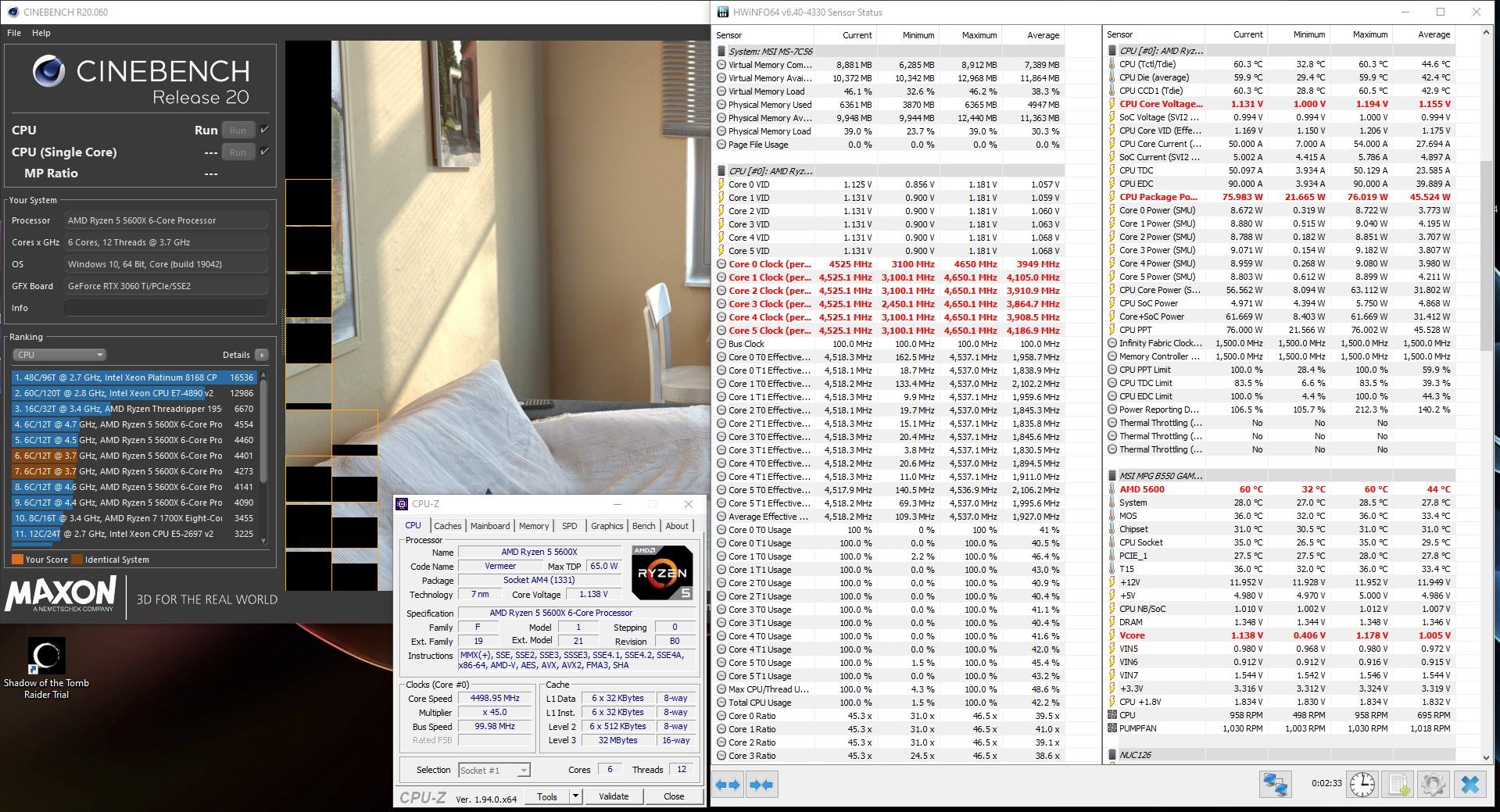The height and width of the screenshot is (812, 1500).
Task: Switch to the Bench tab in CPU-Z
Action: tap(644, 526)
